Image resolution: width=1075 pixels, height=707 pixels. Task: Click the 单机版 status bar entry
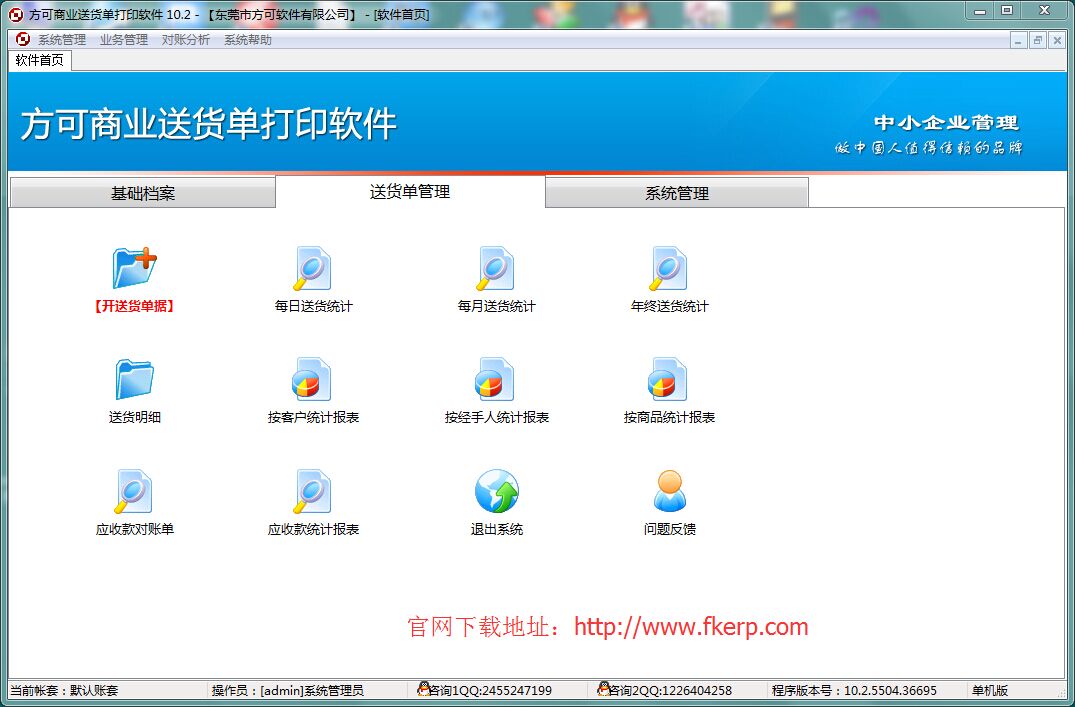pos(989,690)
